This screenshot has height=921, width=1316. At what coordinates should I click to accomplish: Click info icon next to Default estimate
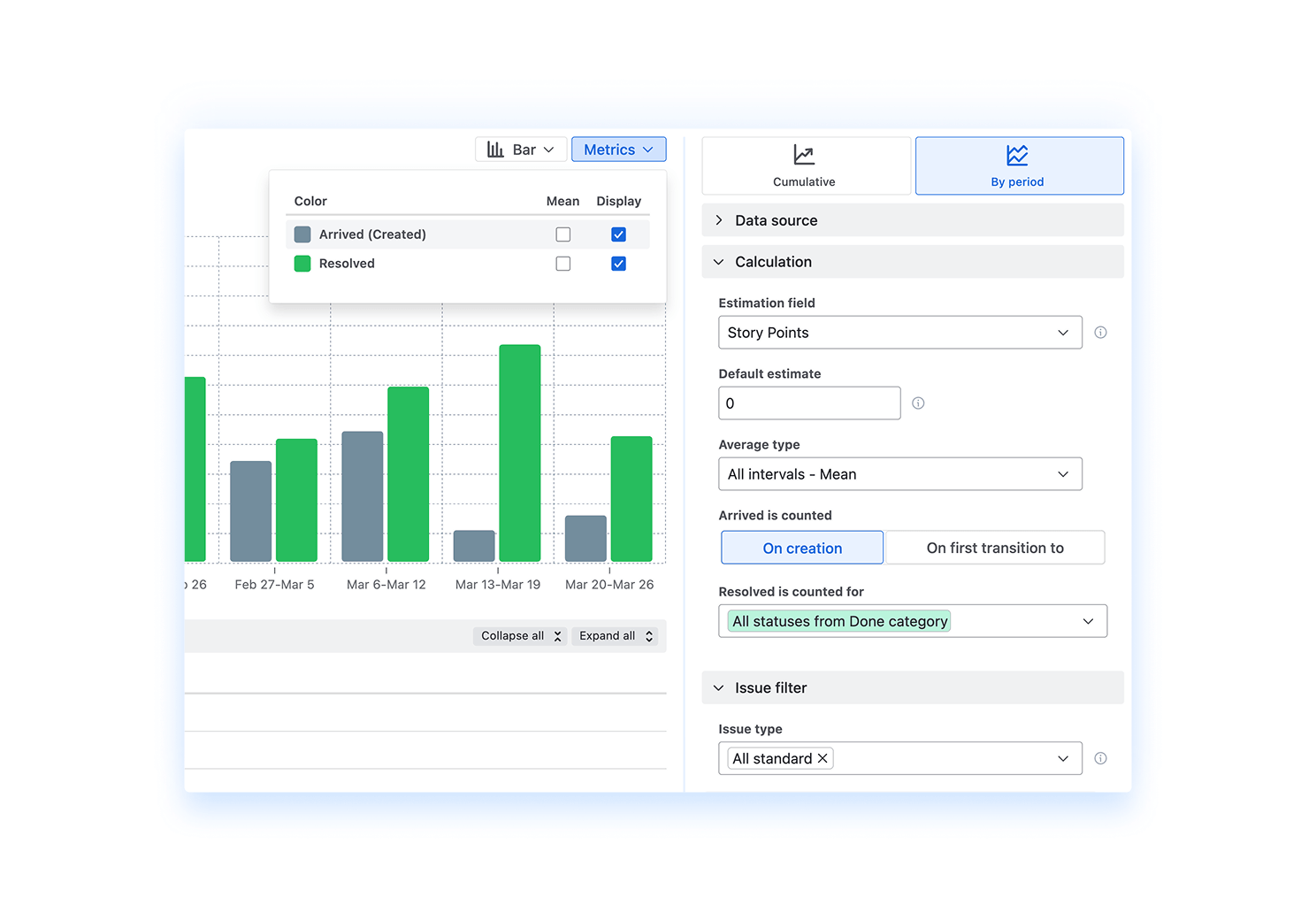coord(918,403)
